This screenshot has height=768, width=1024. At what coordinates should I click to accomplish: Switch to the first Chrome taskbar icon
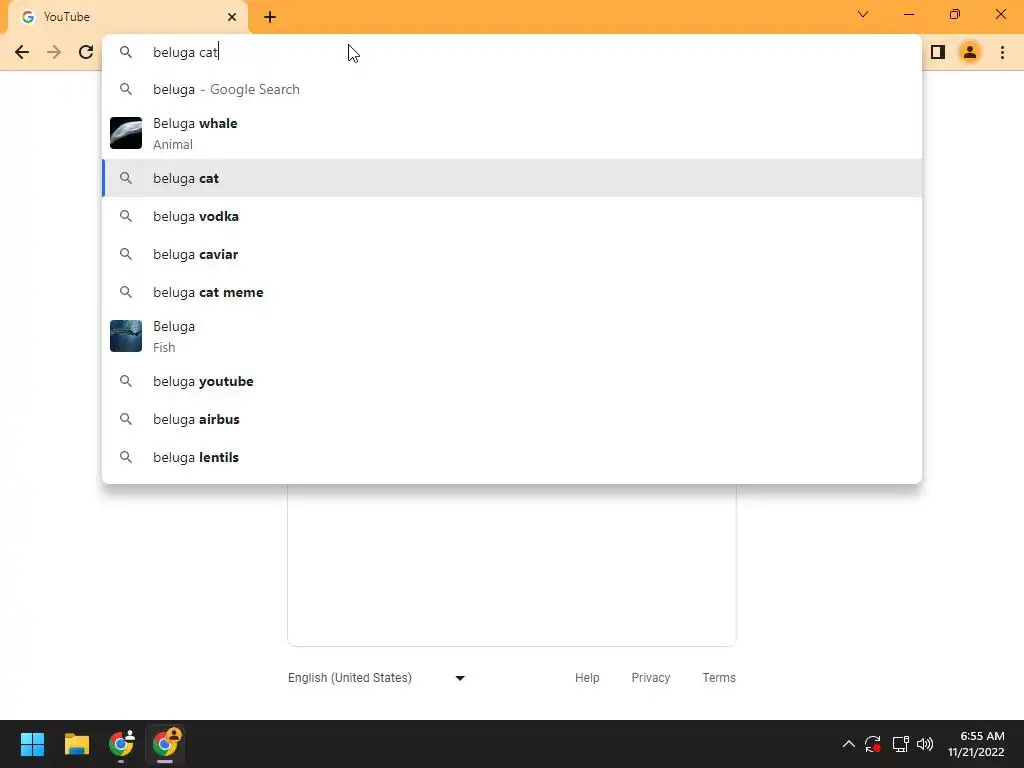(x=121, y=744)
